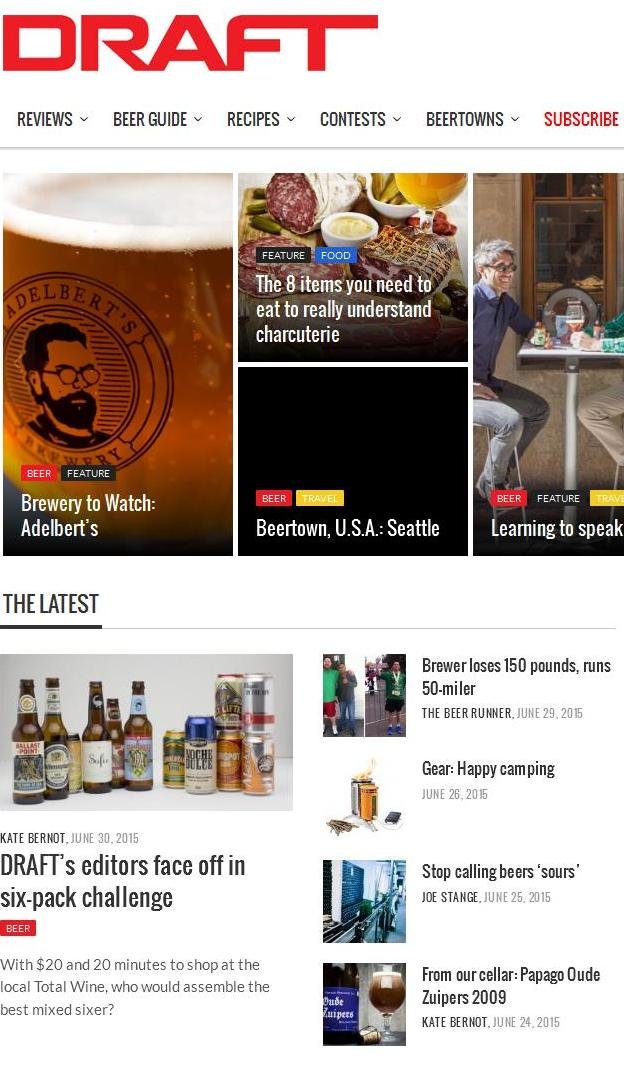The image size is (624, 1067).
Task: Click the red BEER tag under six-pack headline
Action: 18,928
